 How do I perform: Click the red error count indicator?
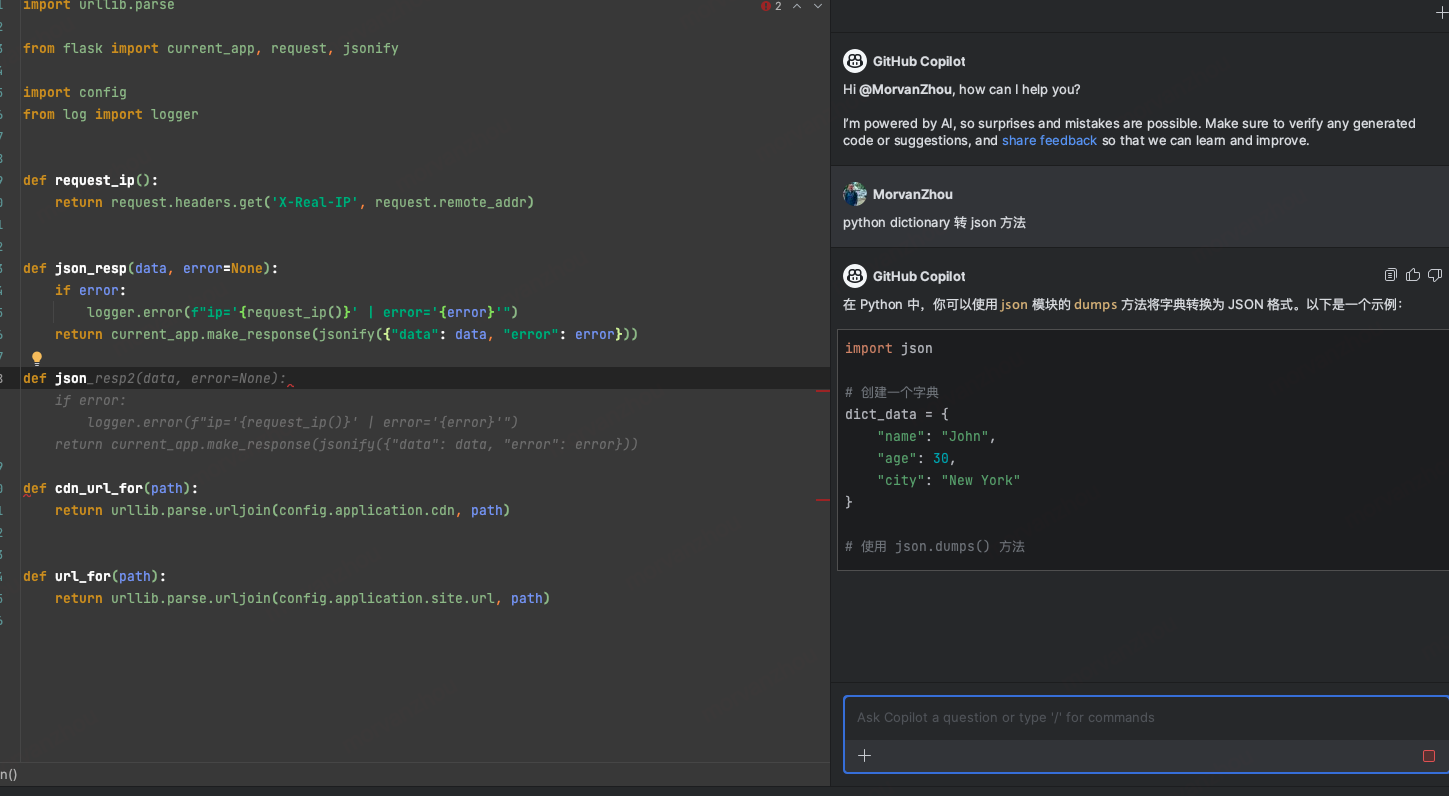click(x=771, y=6)
